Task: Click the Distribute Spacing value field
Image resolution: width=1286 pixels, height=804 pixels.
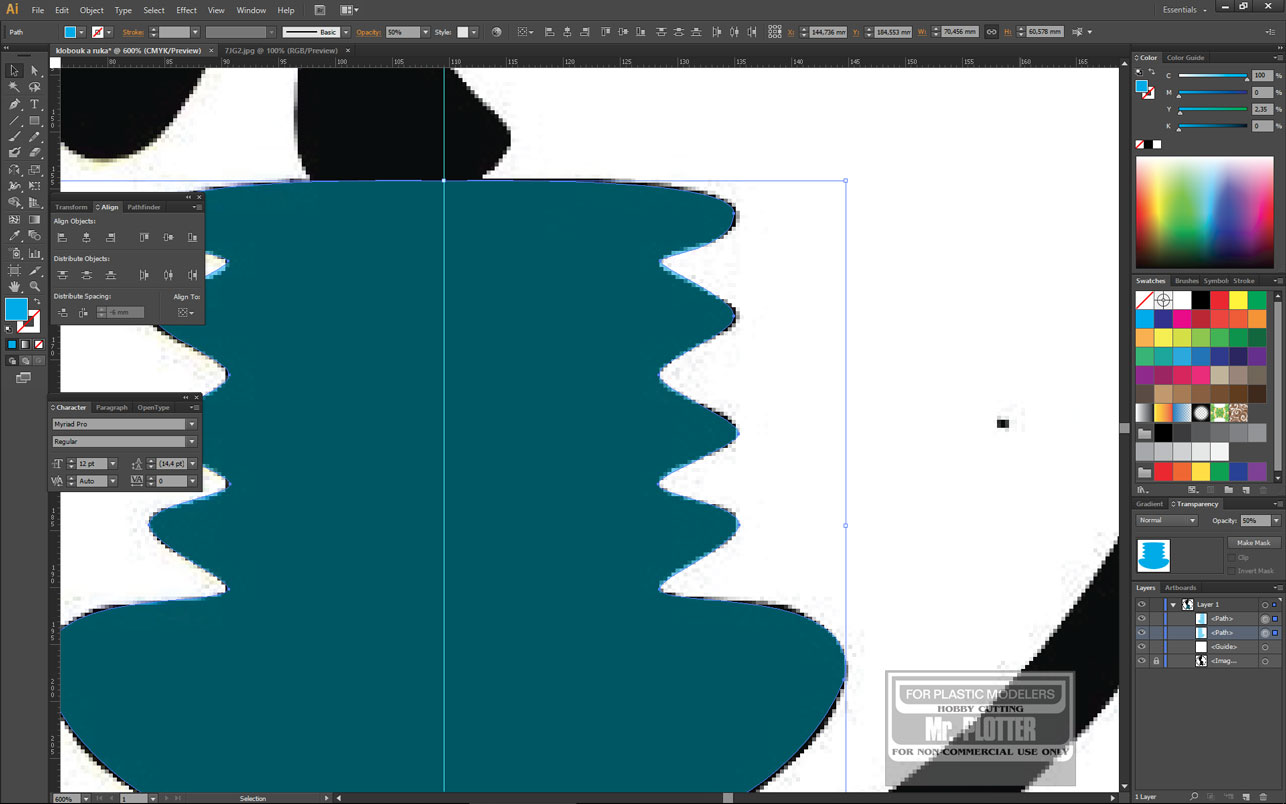Action: [125, 312]
